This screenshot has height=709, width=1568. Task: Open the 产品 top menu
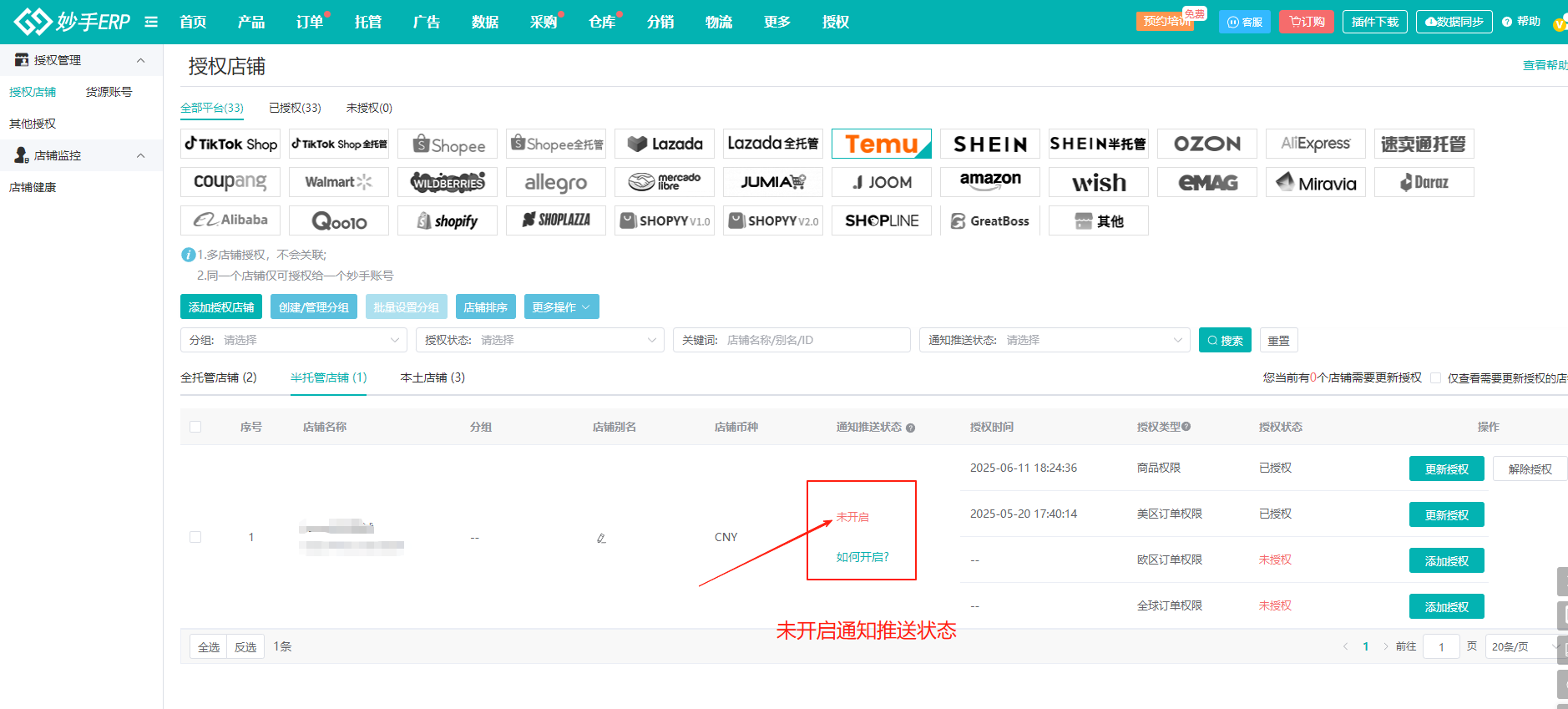(x=251, y=22)
